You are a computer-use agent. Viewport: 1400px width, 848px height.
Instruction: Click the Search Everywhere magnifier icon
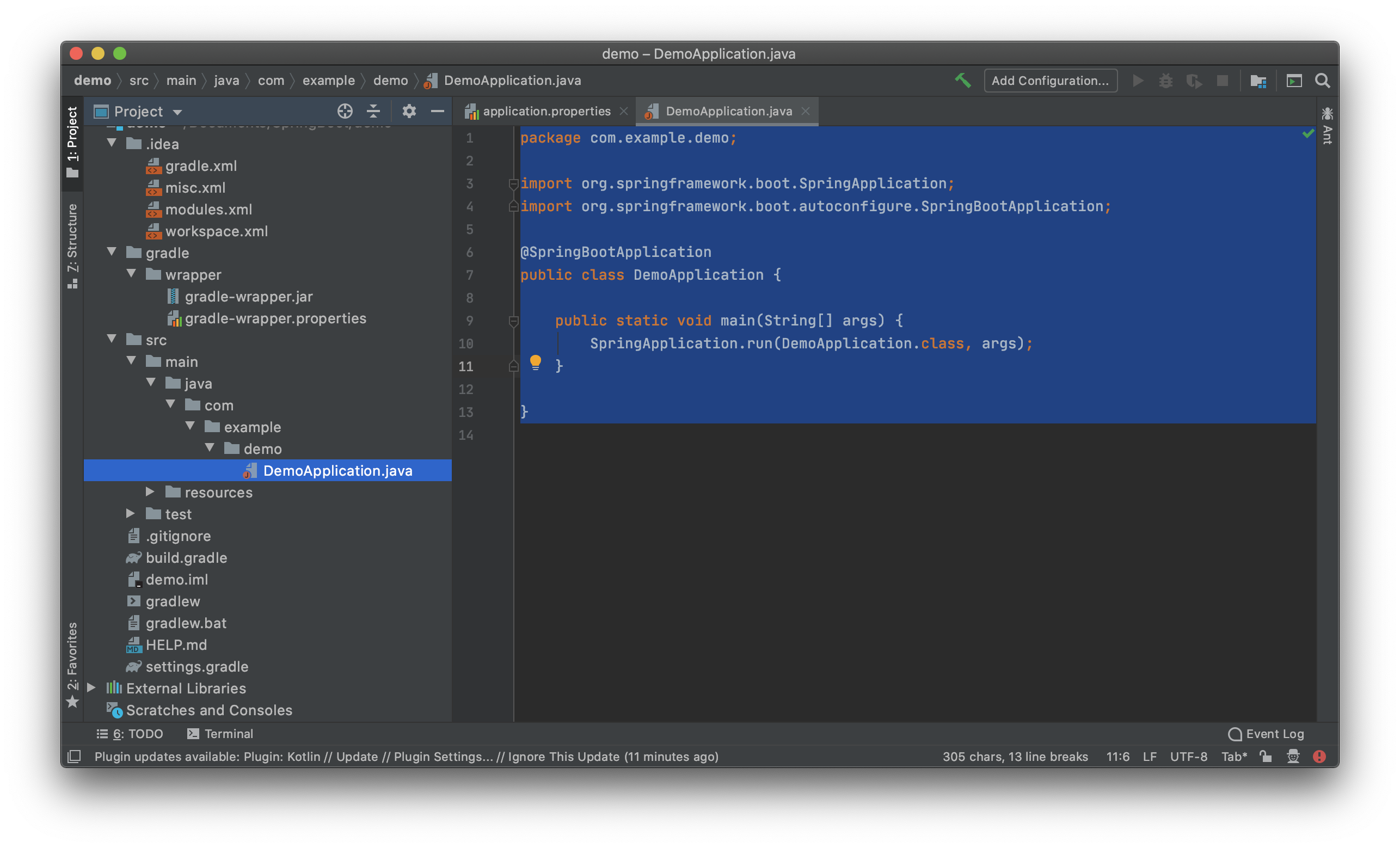coord(1323,81)
